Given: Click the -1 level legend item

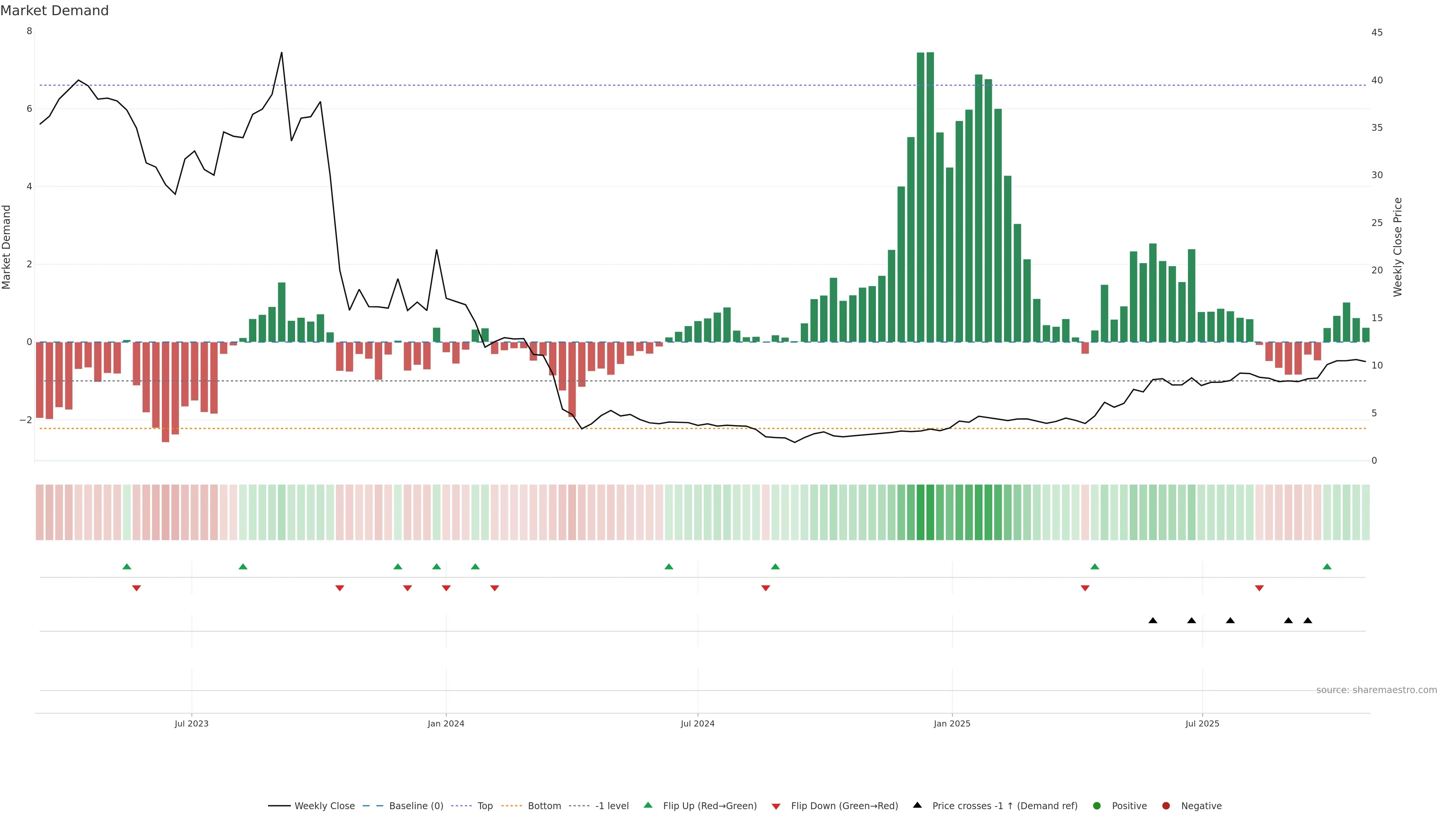Looking at the screenshot, I should click(x=612, y=805).
